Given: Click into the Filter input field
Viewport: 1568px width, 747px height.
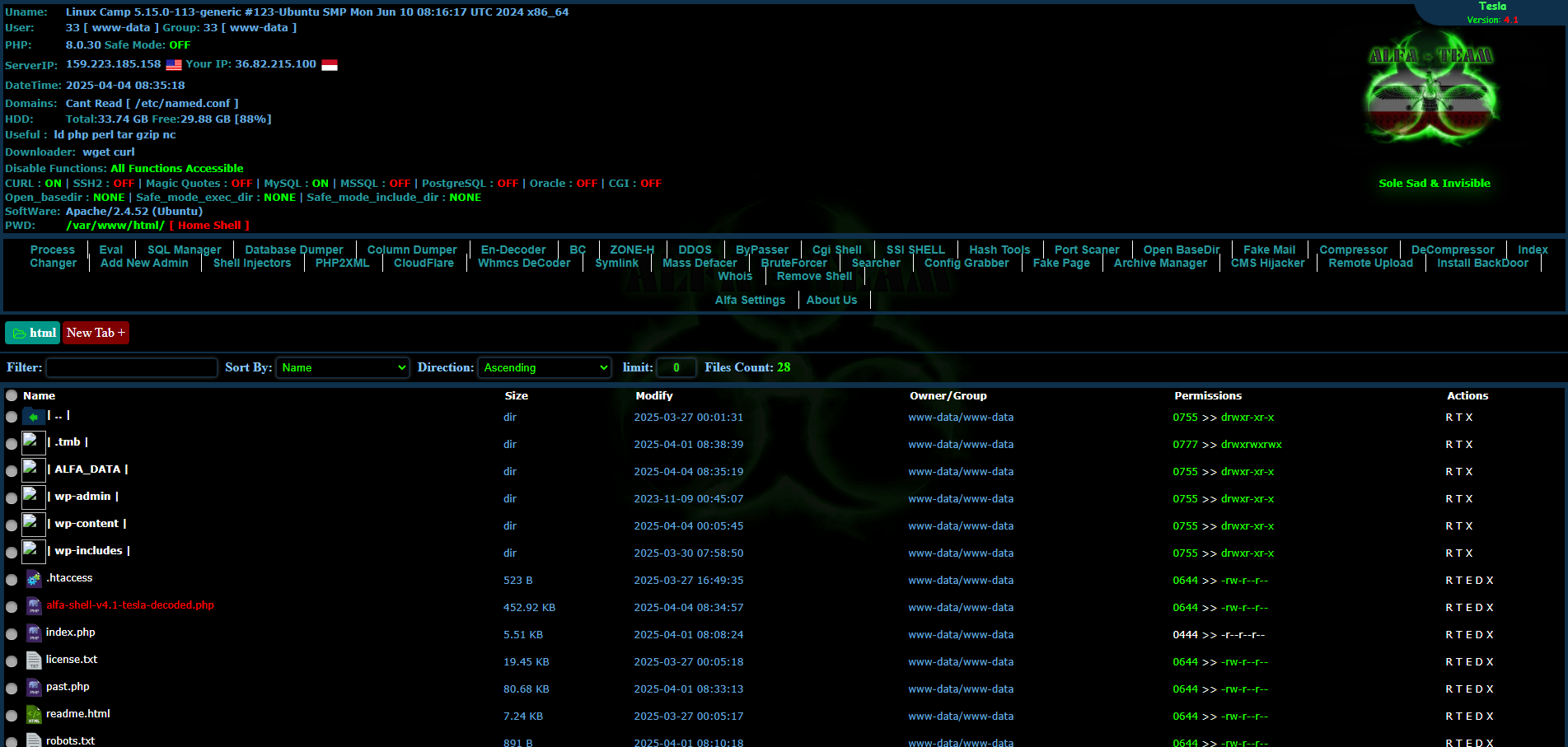Looking at the screenshot, I should (x=132, y=367).
